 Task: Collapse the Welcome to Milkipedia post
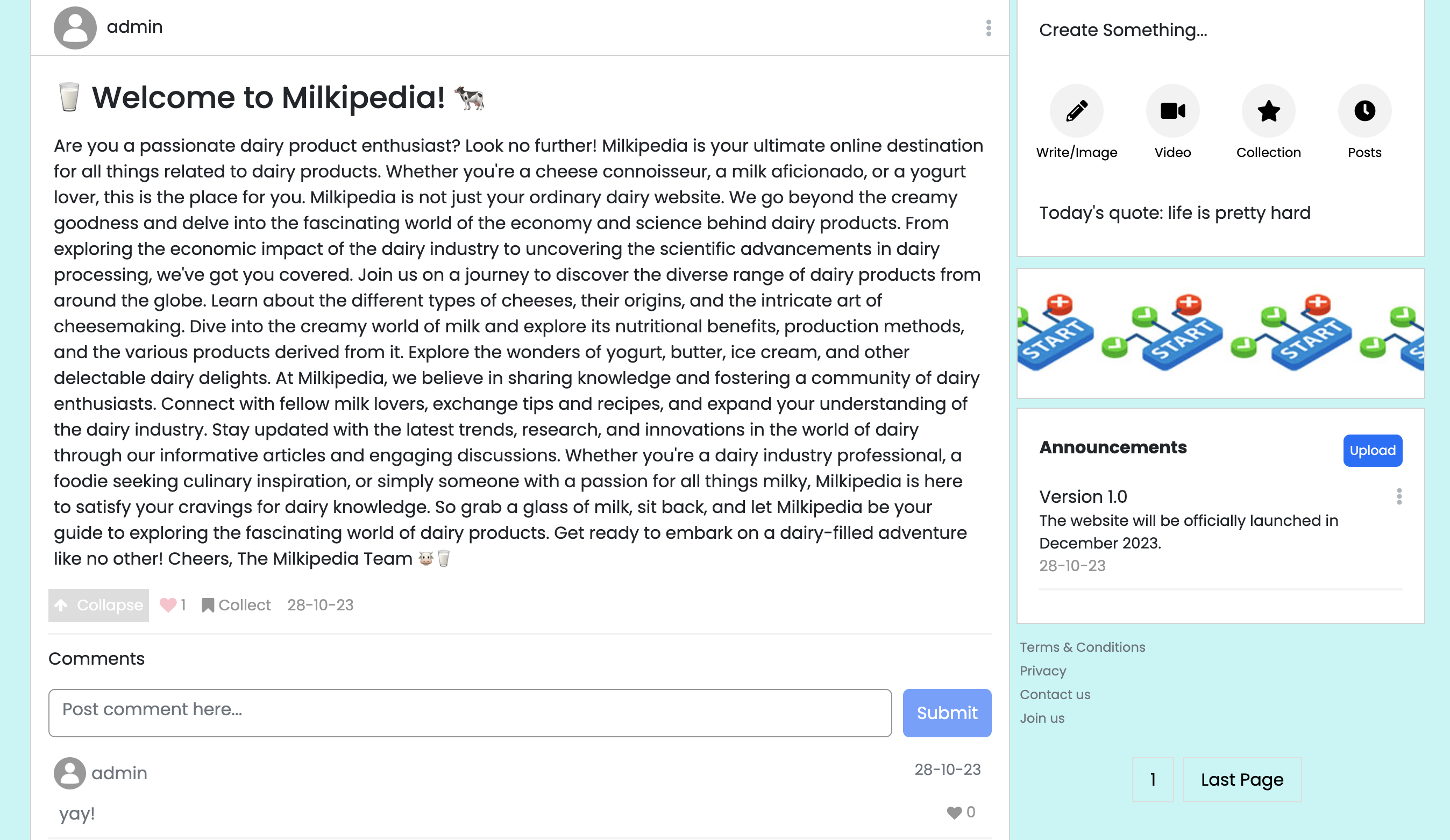coord(98,604)
